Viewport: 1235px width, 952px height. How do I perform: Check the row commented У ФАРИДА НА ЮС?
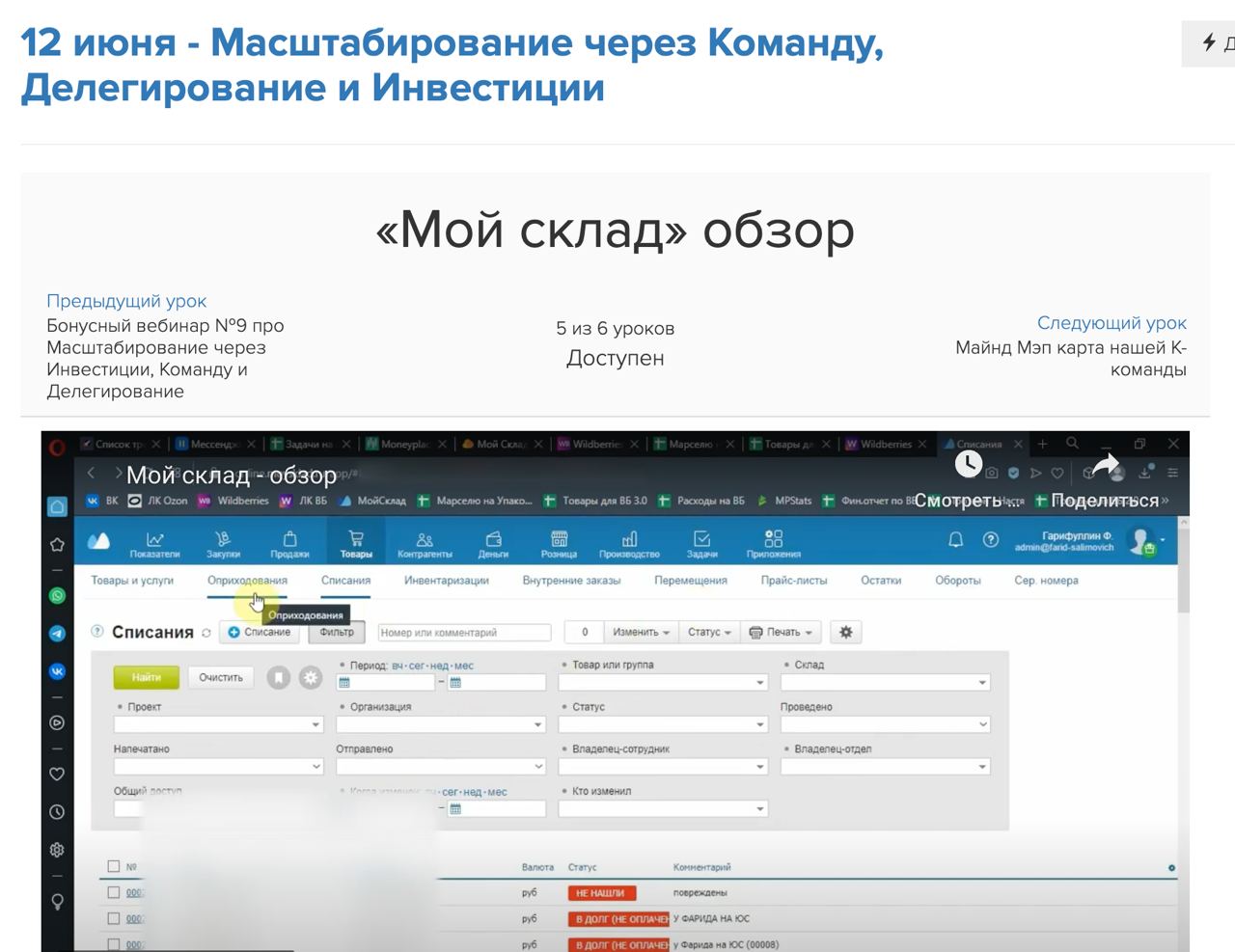click(x=114, y=919)
